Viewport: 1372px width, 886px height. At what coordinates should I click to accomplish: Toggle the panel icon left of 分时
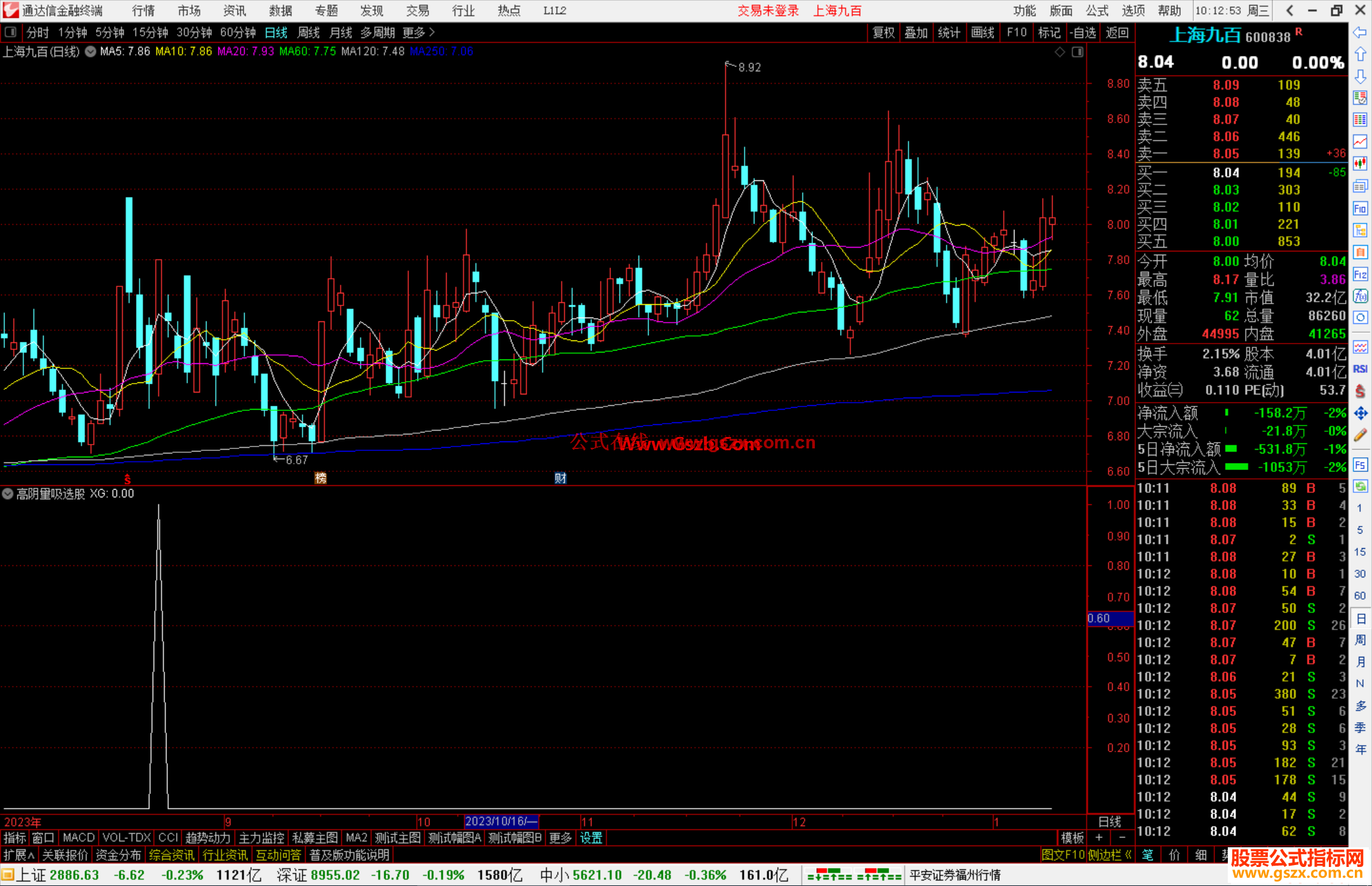(x=11, y=32)
